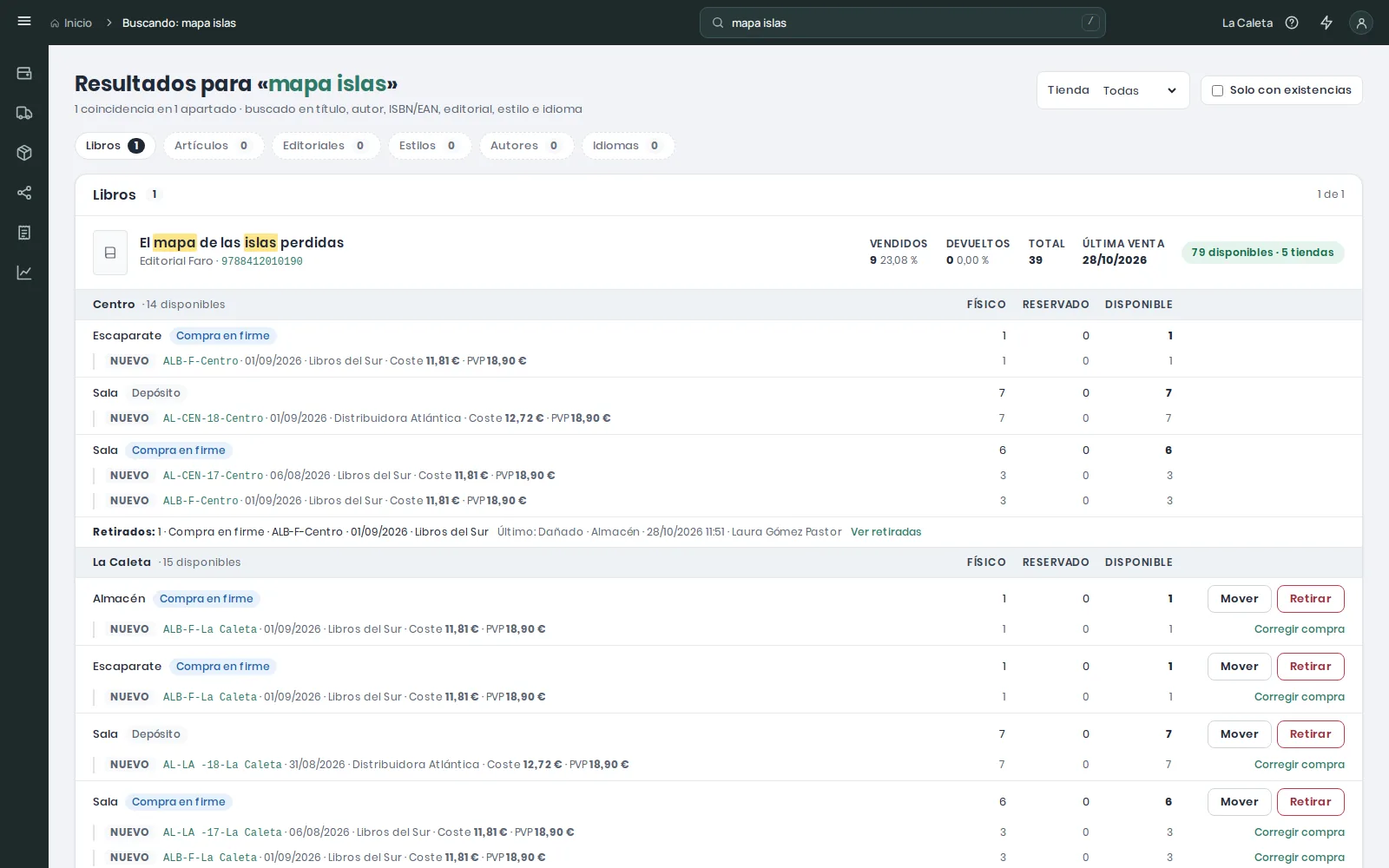Open the user profile avatar
The height and width of the screenshot is (868, 1389).
1361,23
